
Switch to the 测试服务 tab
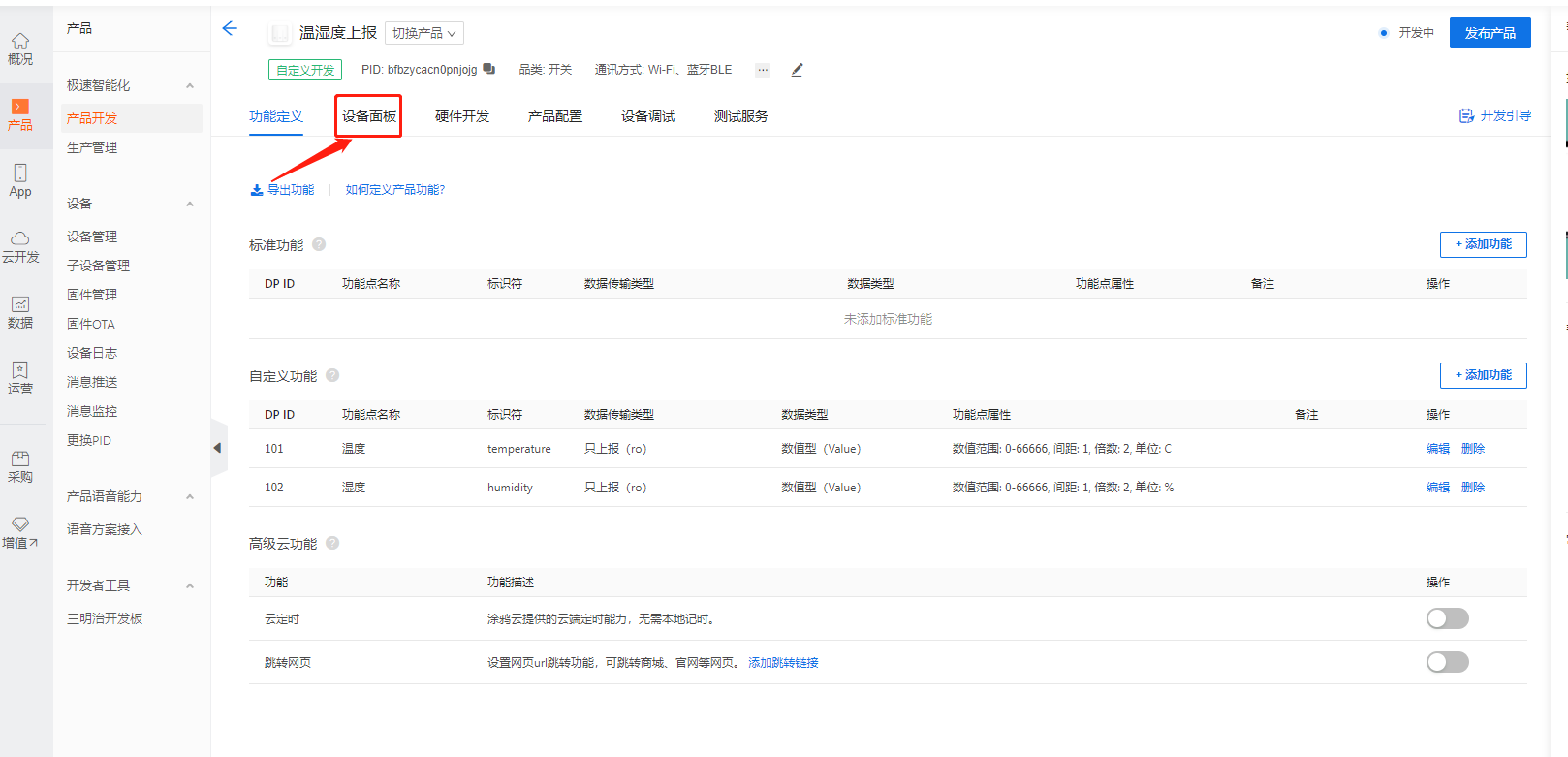pyautogui.click(x=741, y=116)
